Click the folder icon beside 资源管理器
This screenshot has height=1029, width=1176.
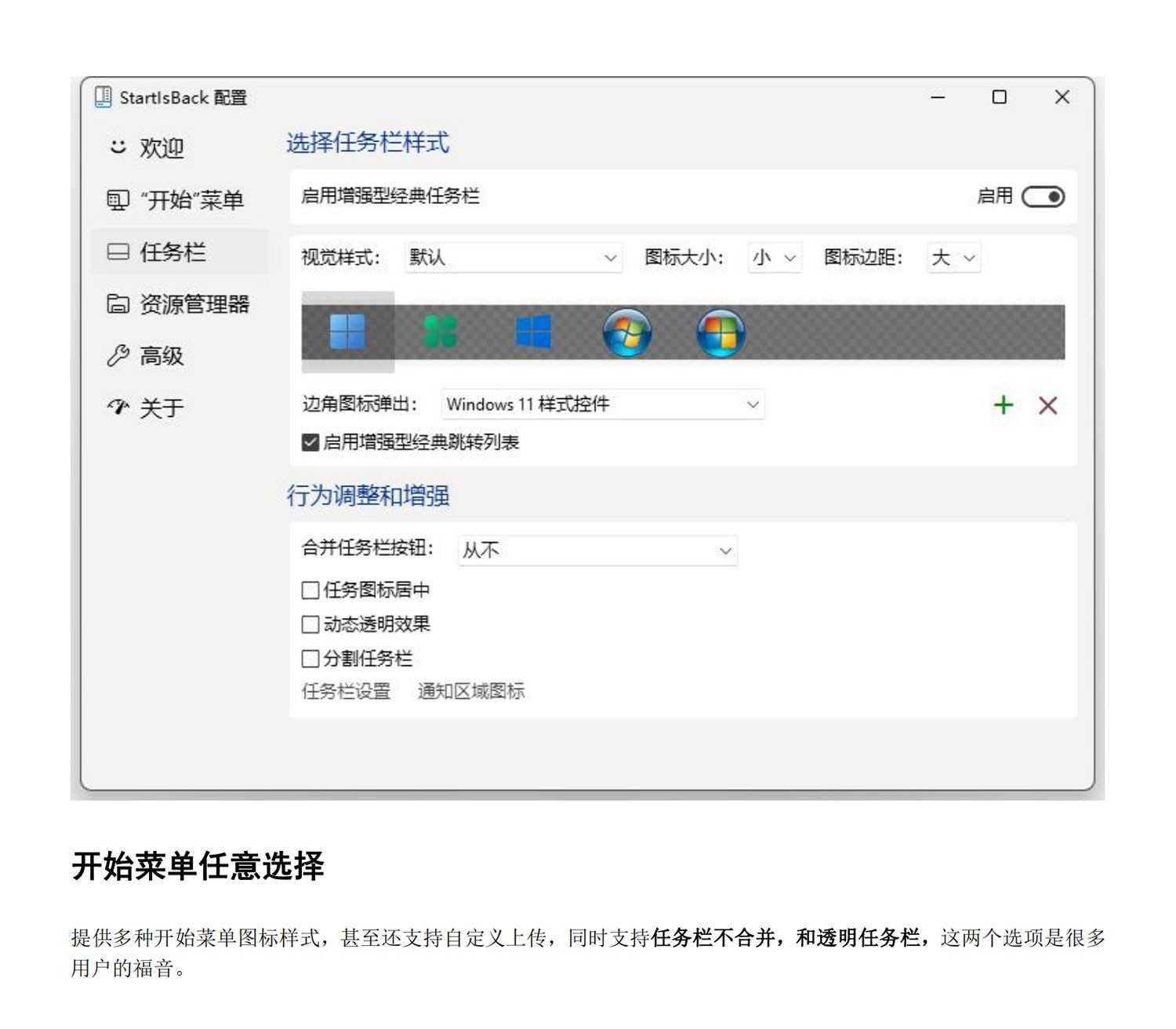click(118, 304)
